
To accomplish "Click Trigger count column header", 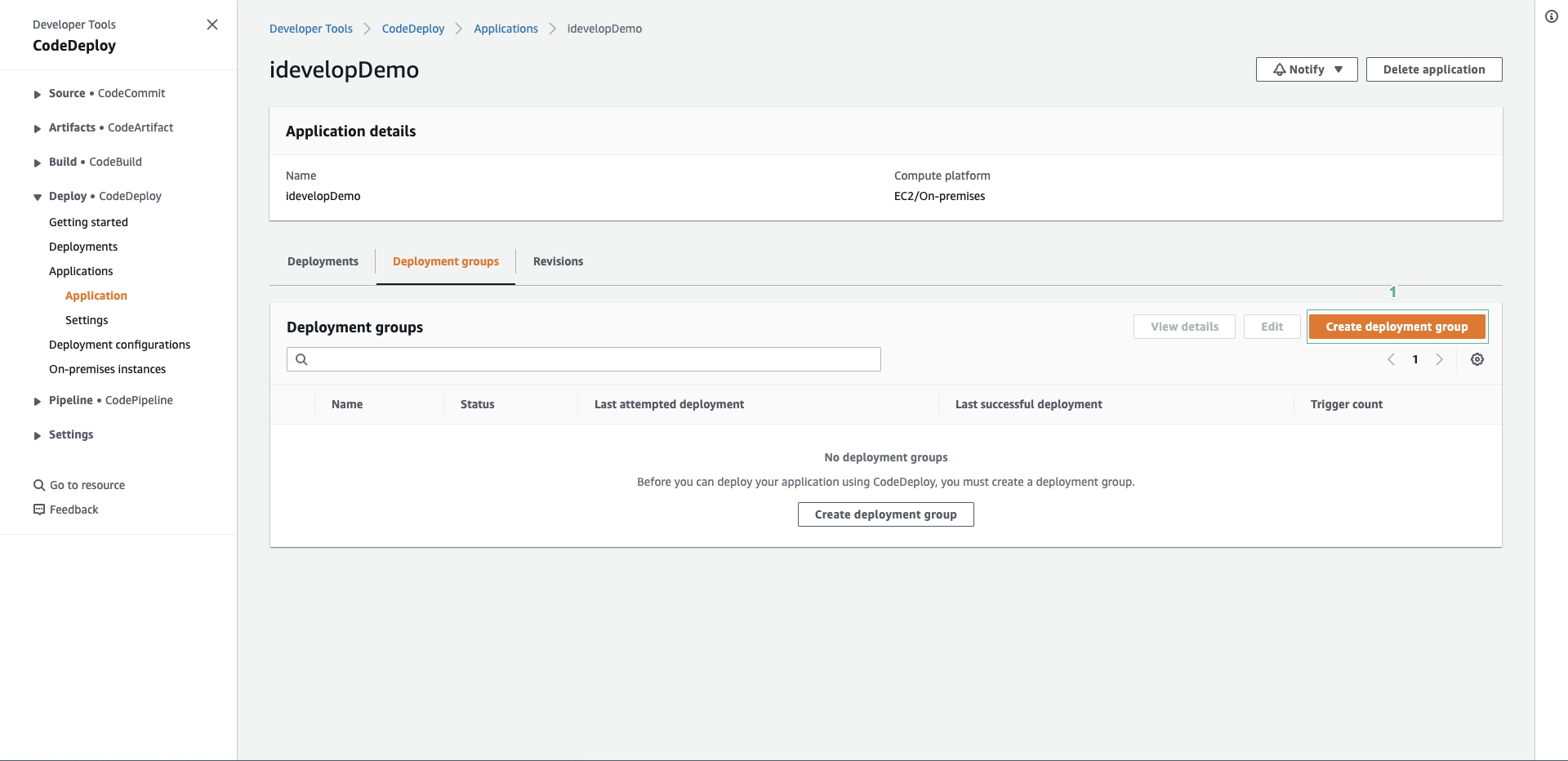I will tap(1347, 404).
